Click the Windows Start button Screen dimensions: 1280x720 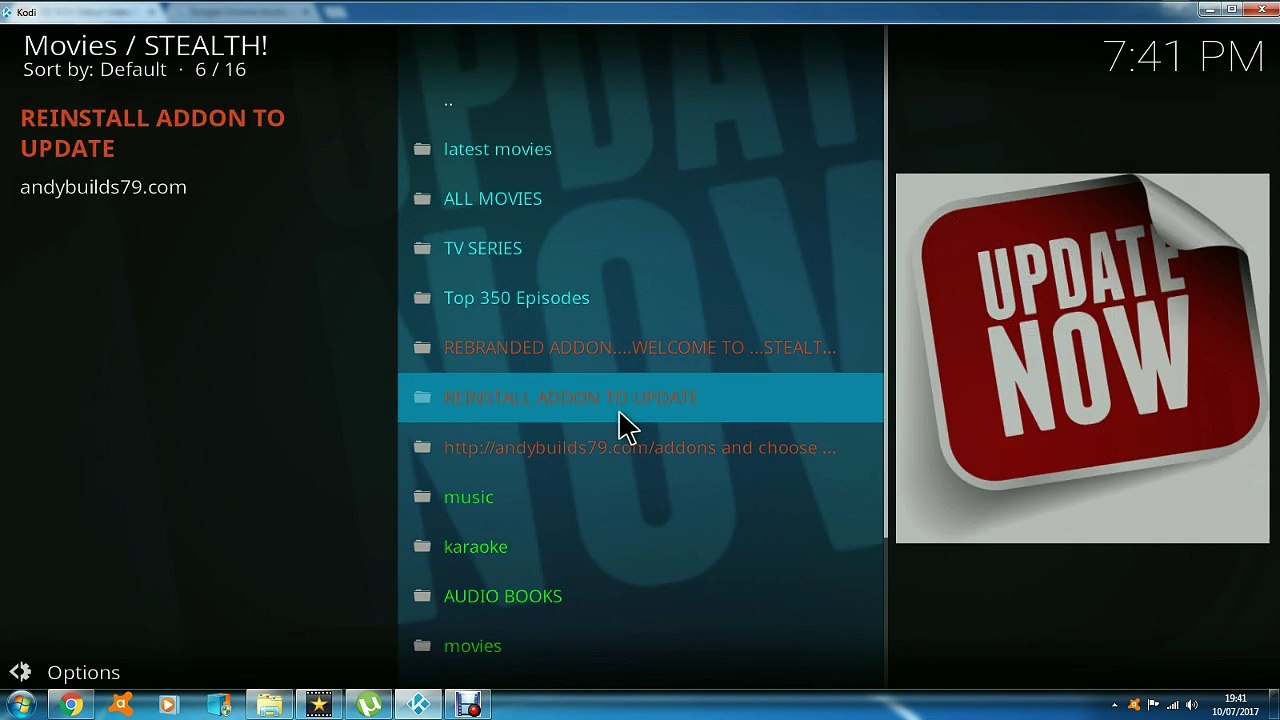point(21,705)
